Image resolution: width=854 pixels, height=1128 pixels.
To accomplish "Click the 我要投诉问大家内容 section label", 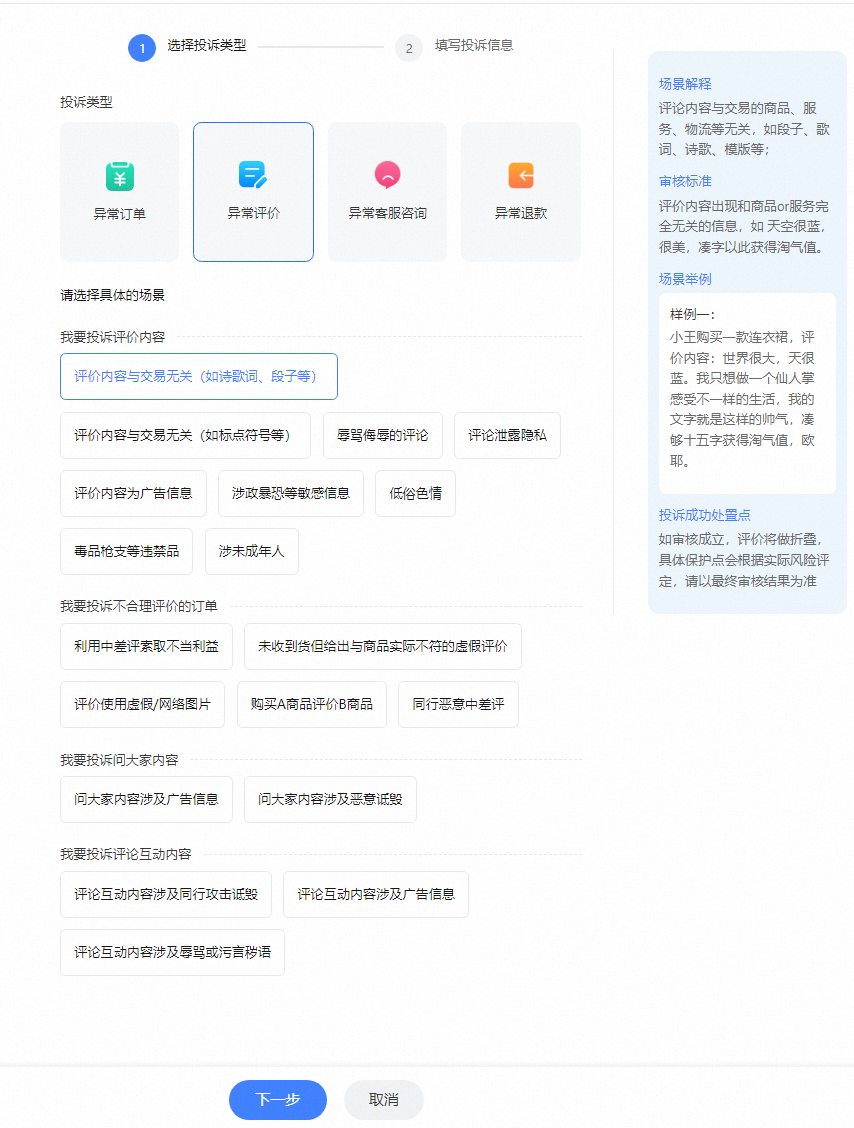I will (x=119, y=760).
